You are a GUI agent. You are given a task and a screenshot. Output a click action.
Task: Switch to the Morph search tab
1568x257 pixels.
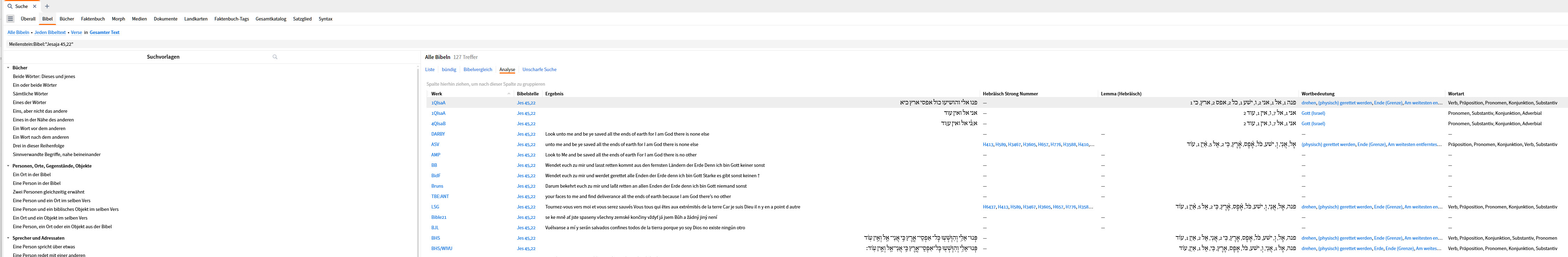(x=118, y=19)
